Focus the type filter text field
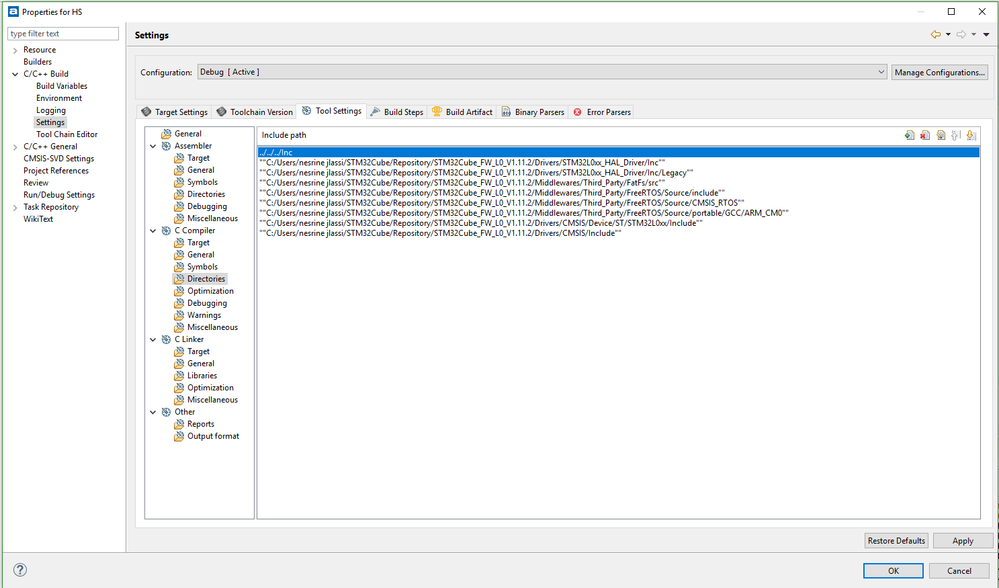The width and height of the screenshot is (999, 588). pos(63,33)
